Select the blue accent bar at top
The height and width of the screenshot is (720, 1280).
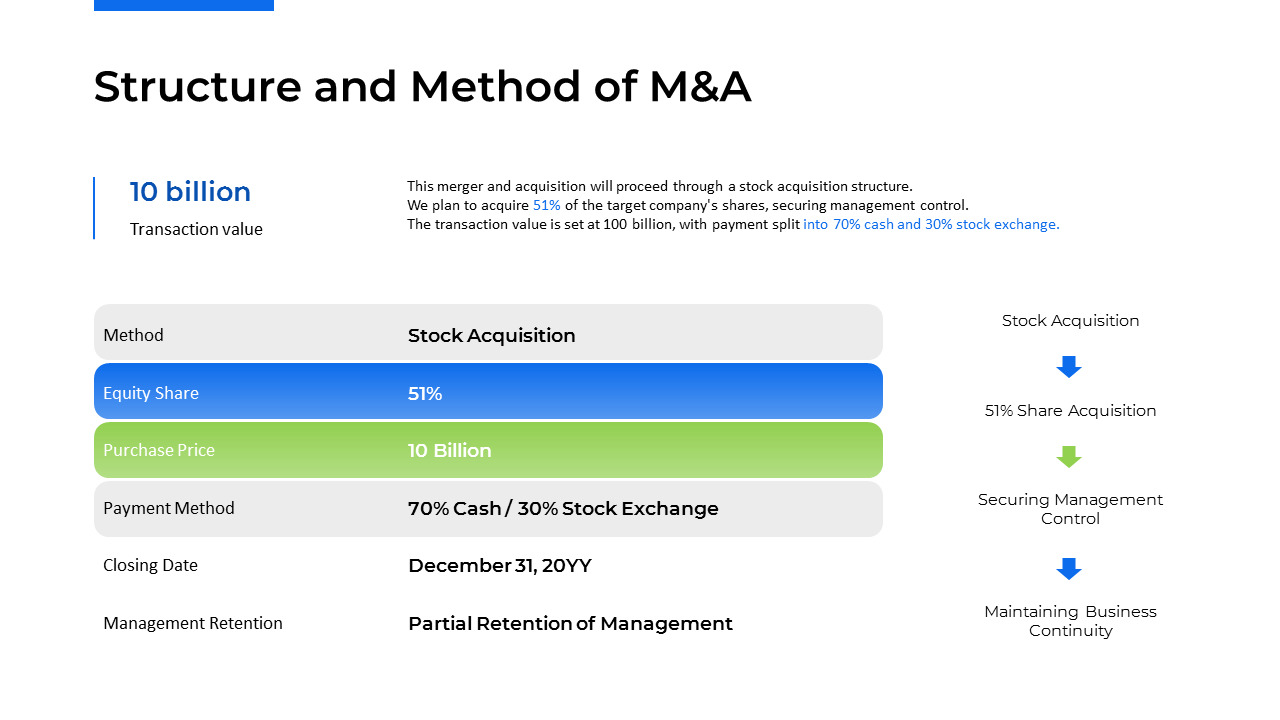[184, 5]
